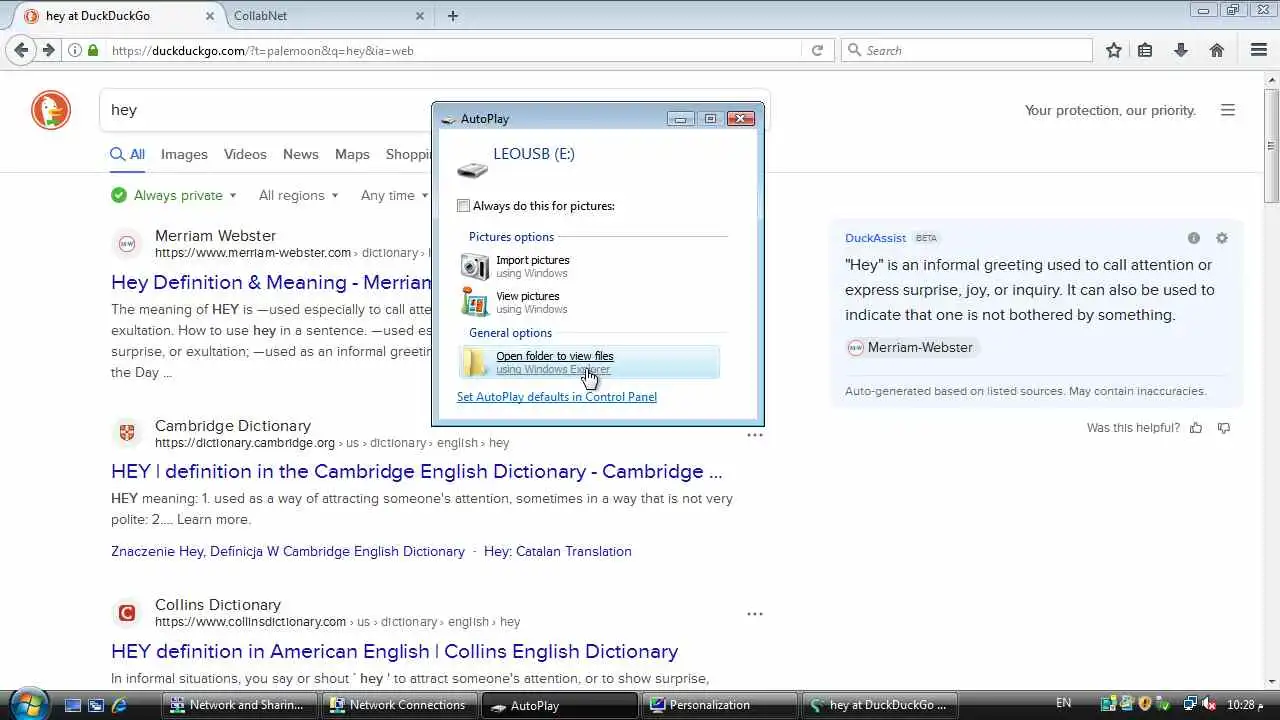Switch to Personalization taskbar window
Screen dimensions: 1280x720
click(719, 705)
